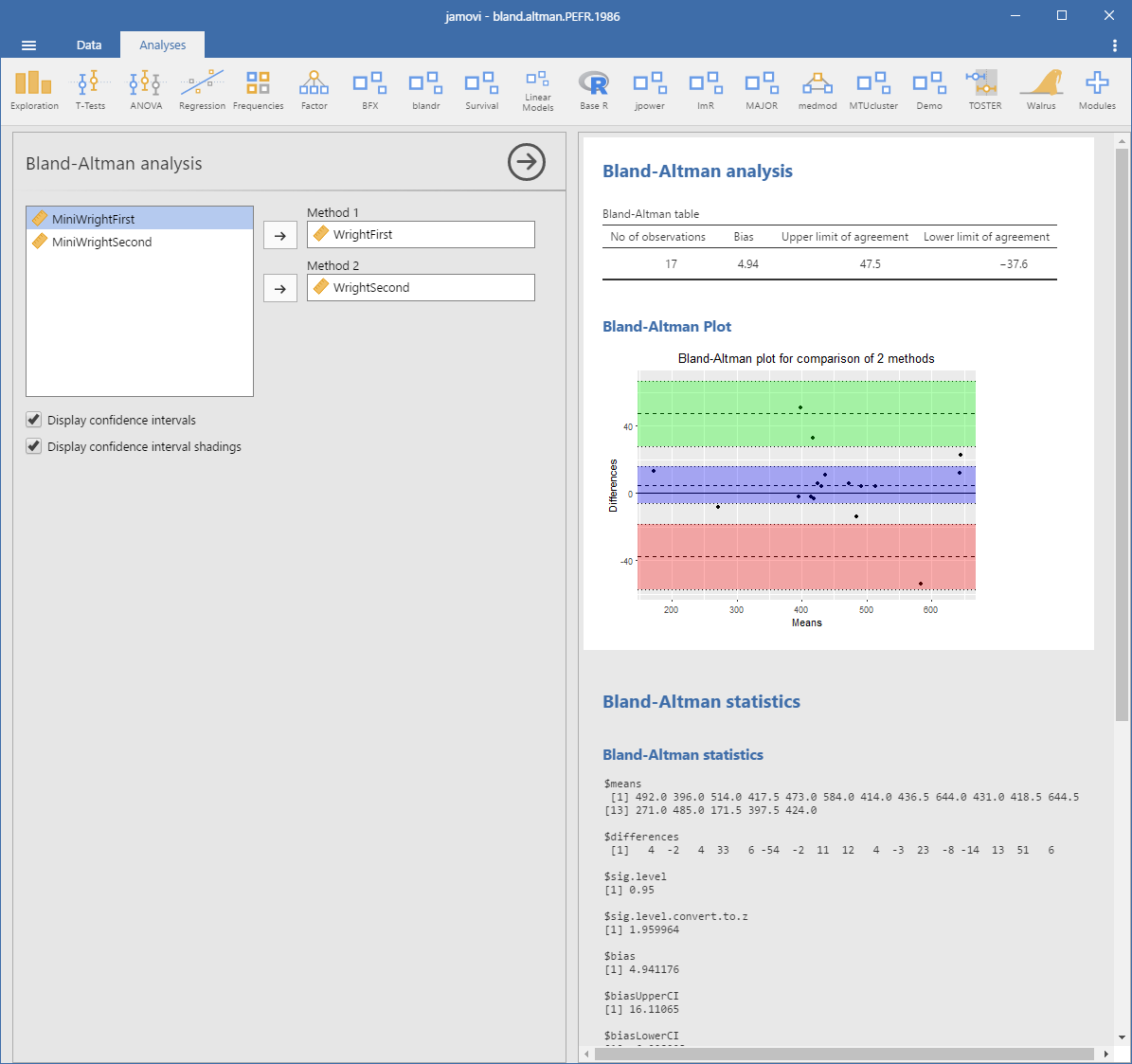
Task: Open the Factor analysis menu
Action: [314, 90]
